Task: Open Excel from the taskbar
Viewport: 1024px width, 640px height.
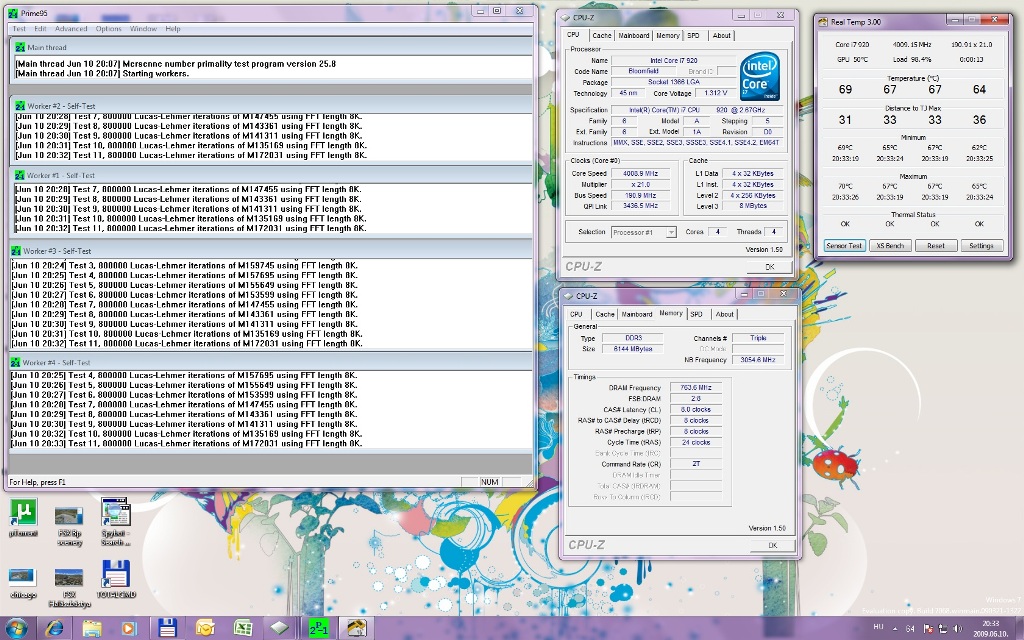Action: pyautogui.click(x=243, y=628)
